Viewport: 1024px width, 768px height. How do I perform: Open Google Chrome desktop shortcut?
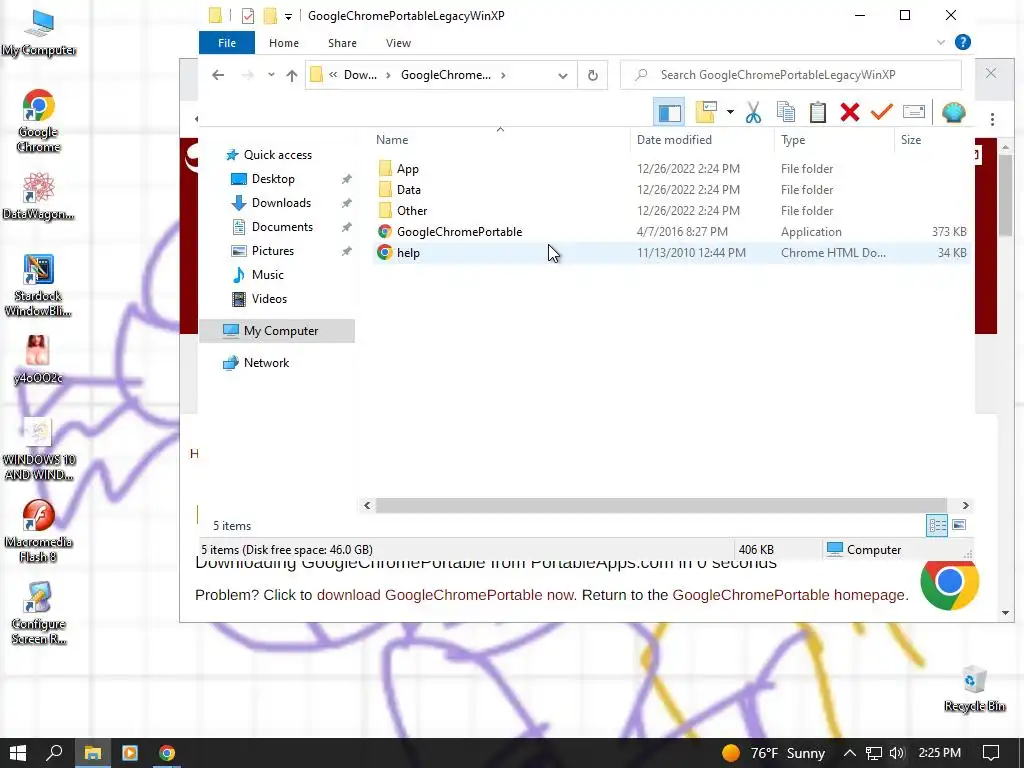point(38,121)
